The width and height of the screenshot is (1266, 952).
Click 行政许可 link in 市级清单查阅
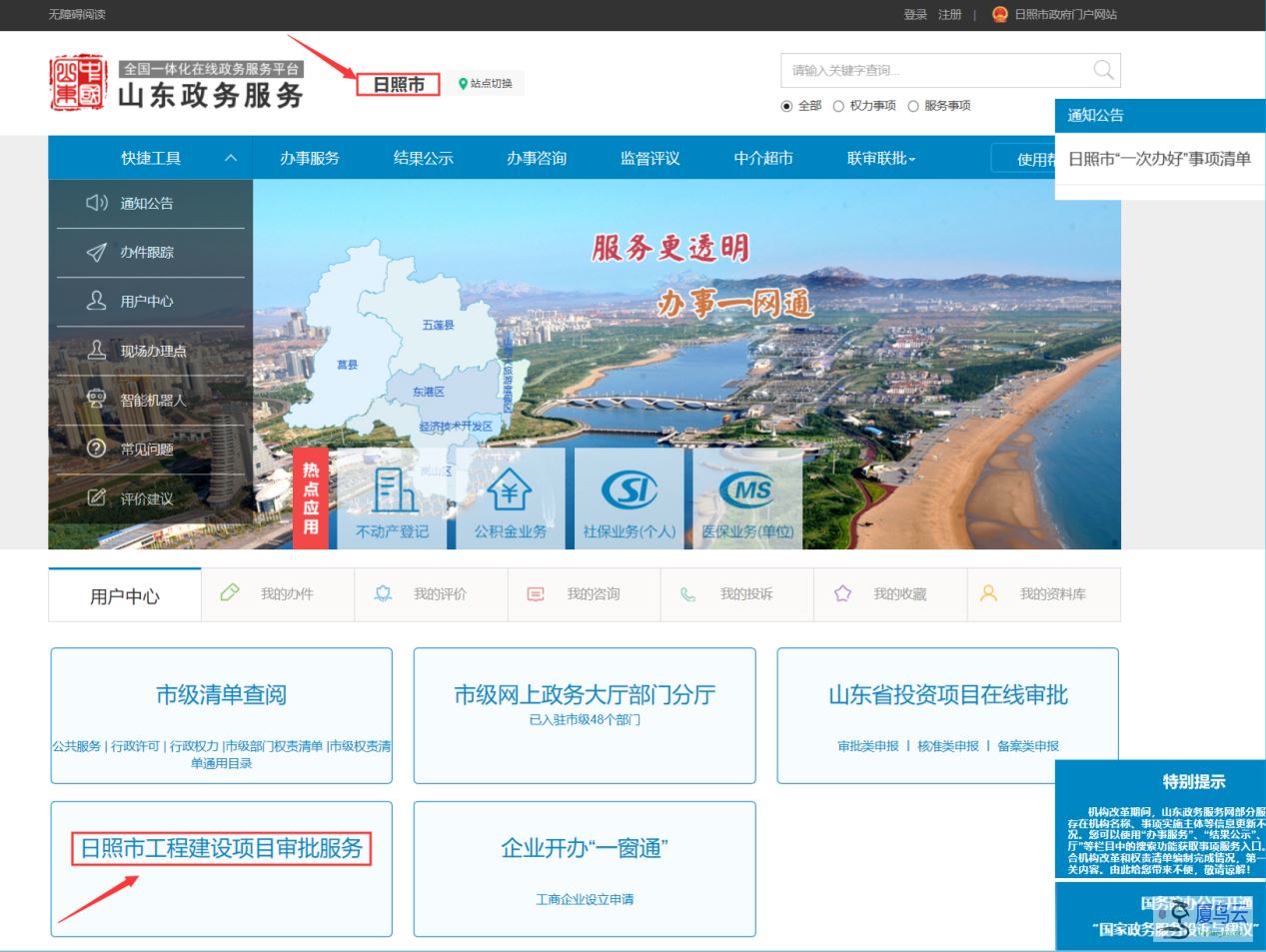(135, 746)
